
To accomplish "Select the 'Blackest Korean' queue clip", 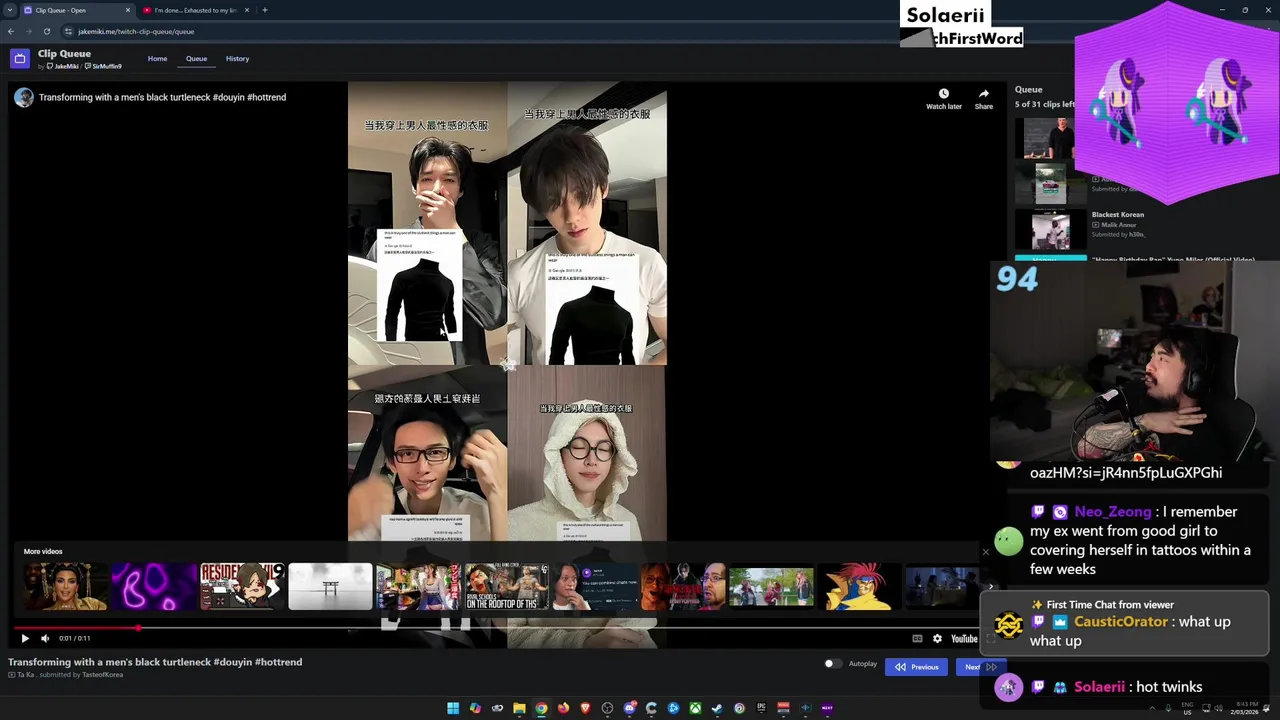I will point(1118,214).
